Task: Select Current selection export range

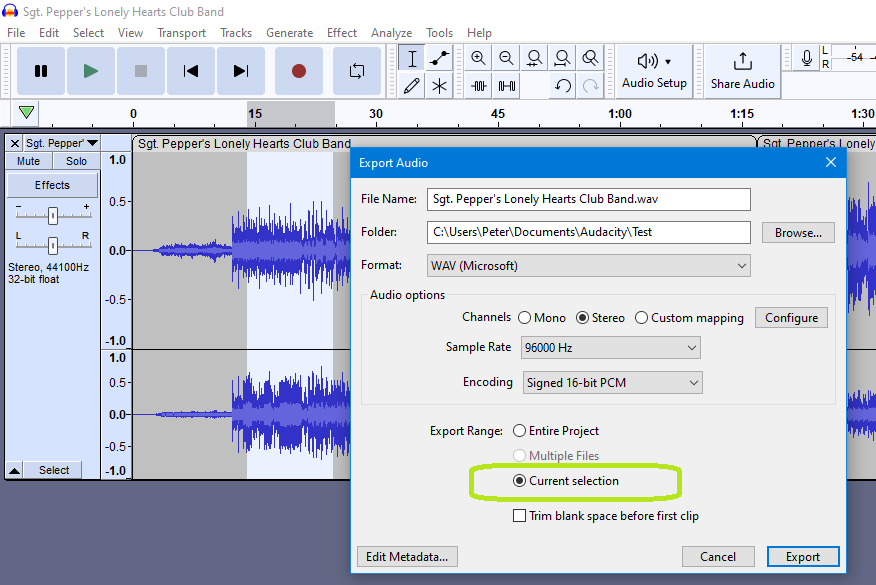Action: pos(566,481)
